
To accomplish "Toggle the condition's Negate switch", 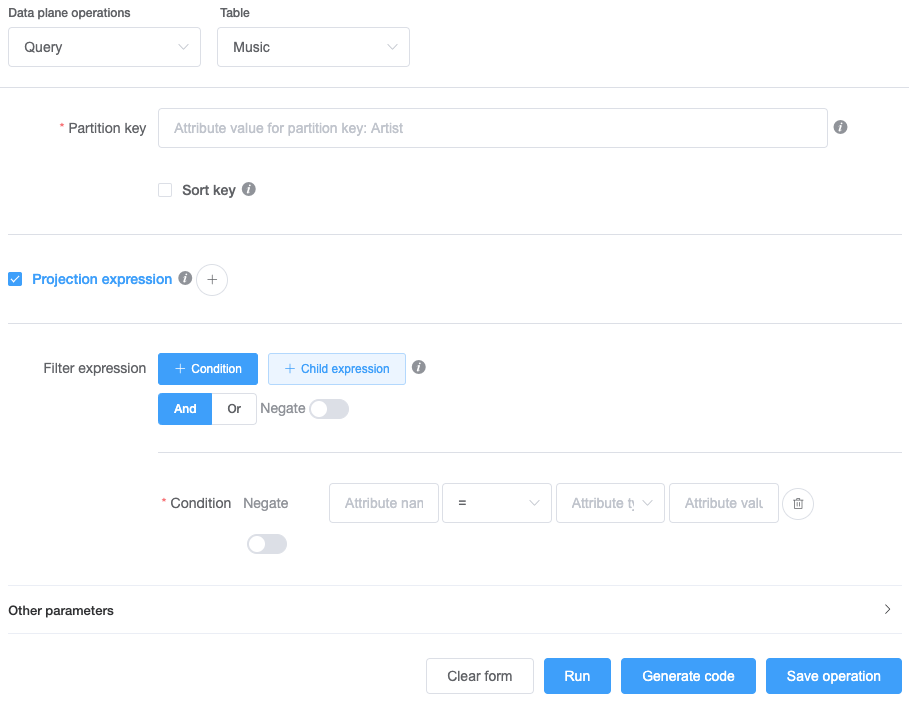I will point(266,544).
